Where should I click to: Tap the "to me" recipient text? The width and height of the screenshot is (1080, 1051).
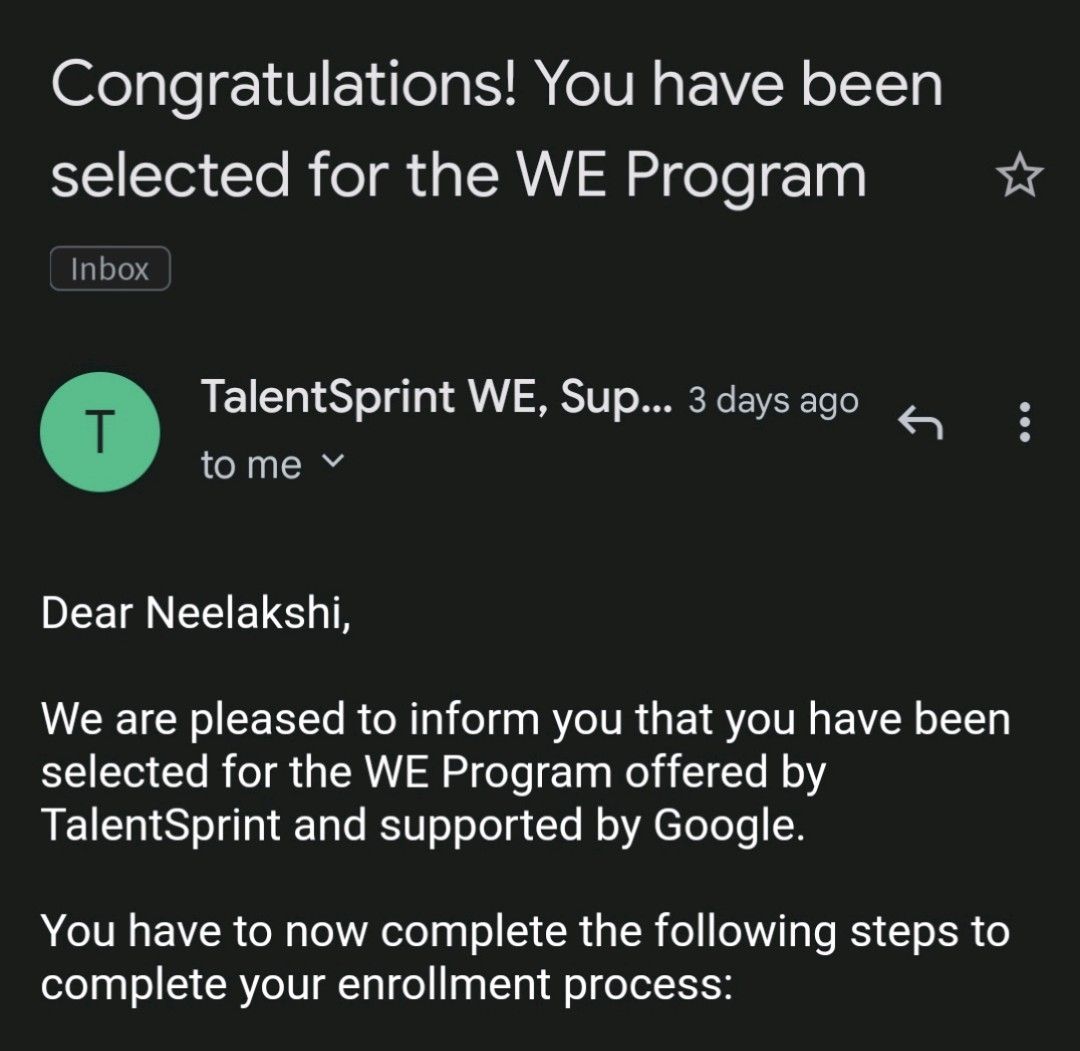coord(251,465)
